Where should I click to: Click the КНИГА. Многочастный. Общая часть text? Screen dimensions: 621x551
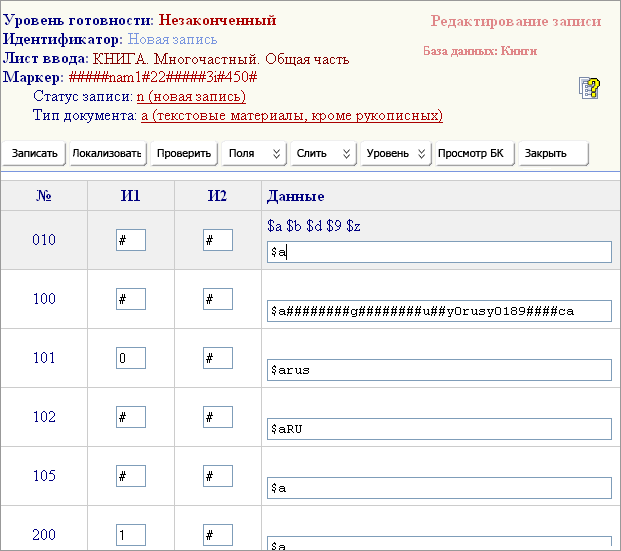tap(221, 59)
